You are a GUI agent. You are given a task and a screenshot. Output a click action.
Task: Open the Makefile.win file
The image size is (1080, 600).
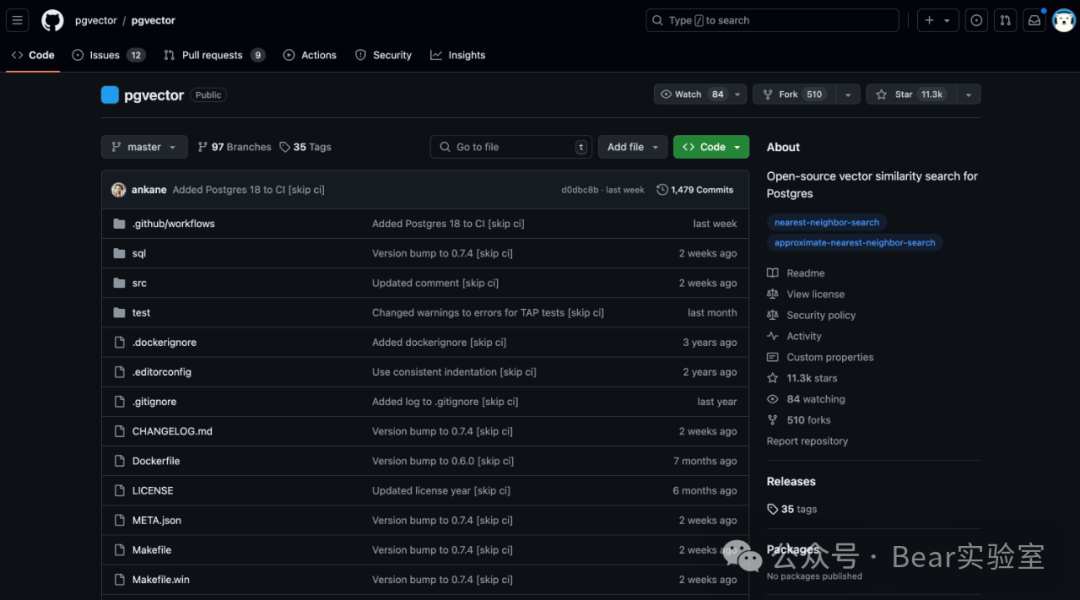click(x=160, y=579)
